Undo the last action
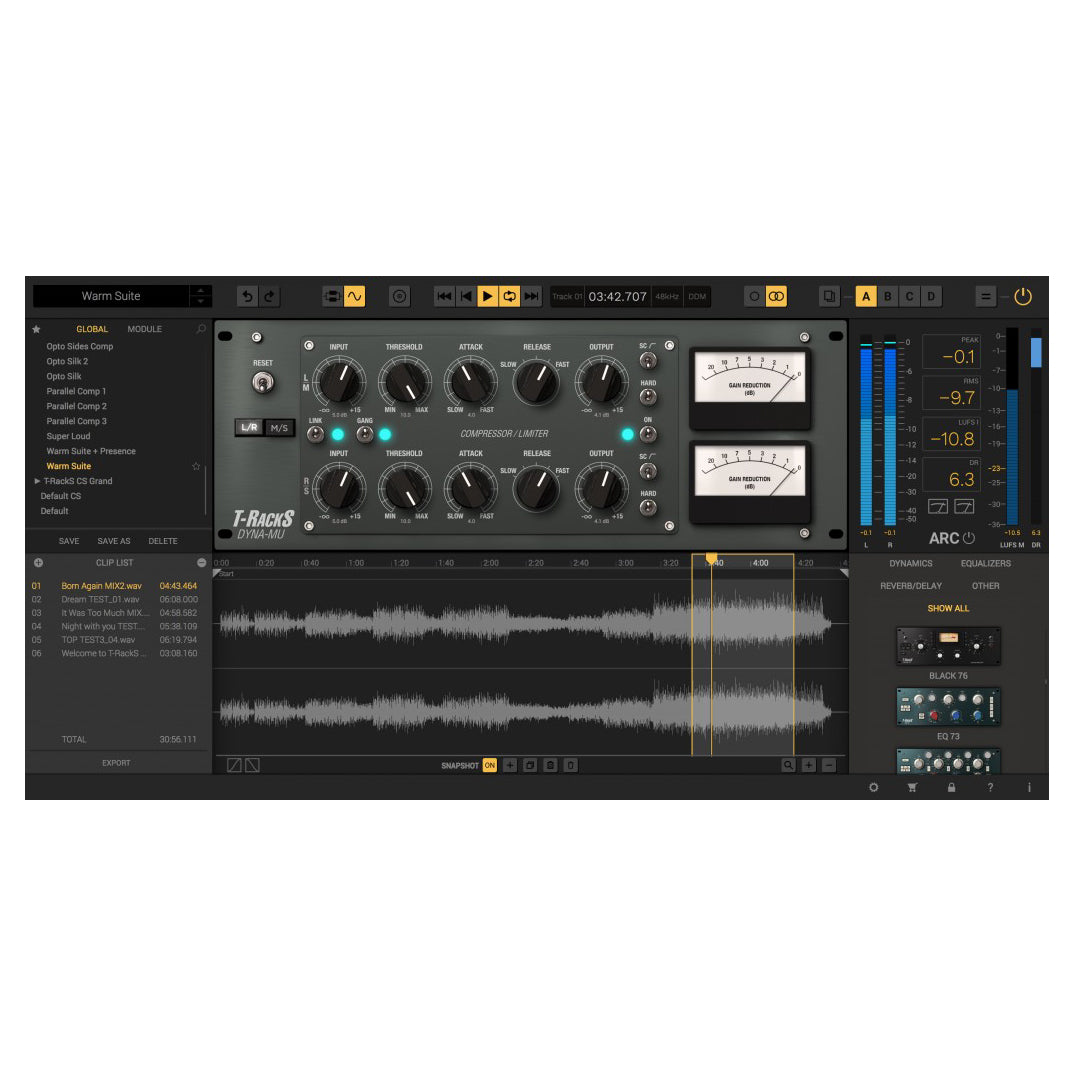The height and width of the screenshot is (1076, 1076). [247, 296]
